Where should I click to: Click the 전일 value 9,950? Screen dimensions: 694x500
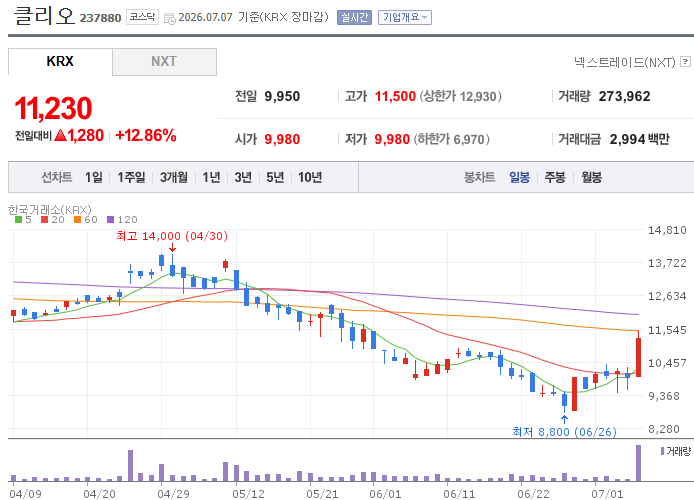282,96
